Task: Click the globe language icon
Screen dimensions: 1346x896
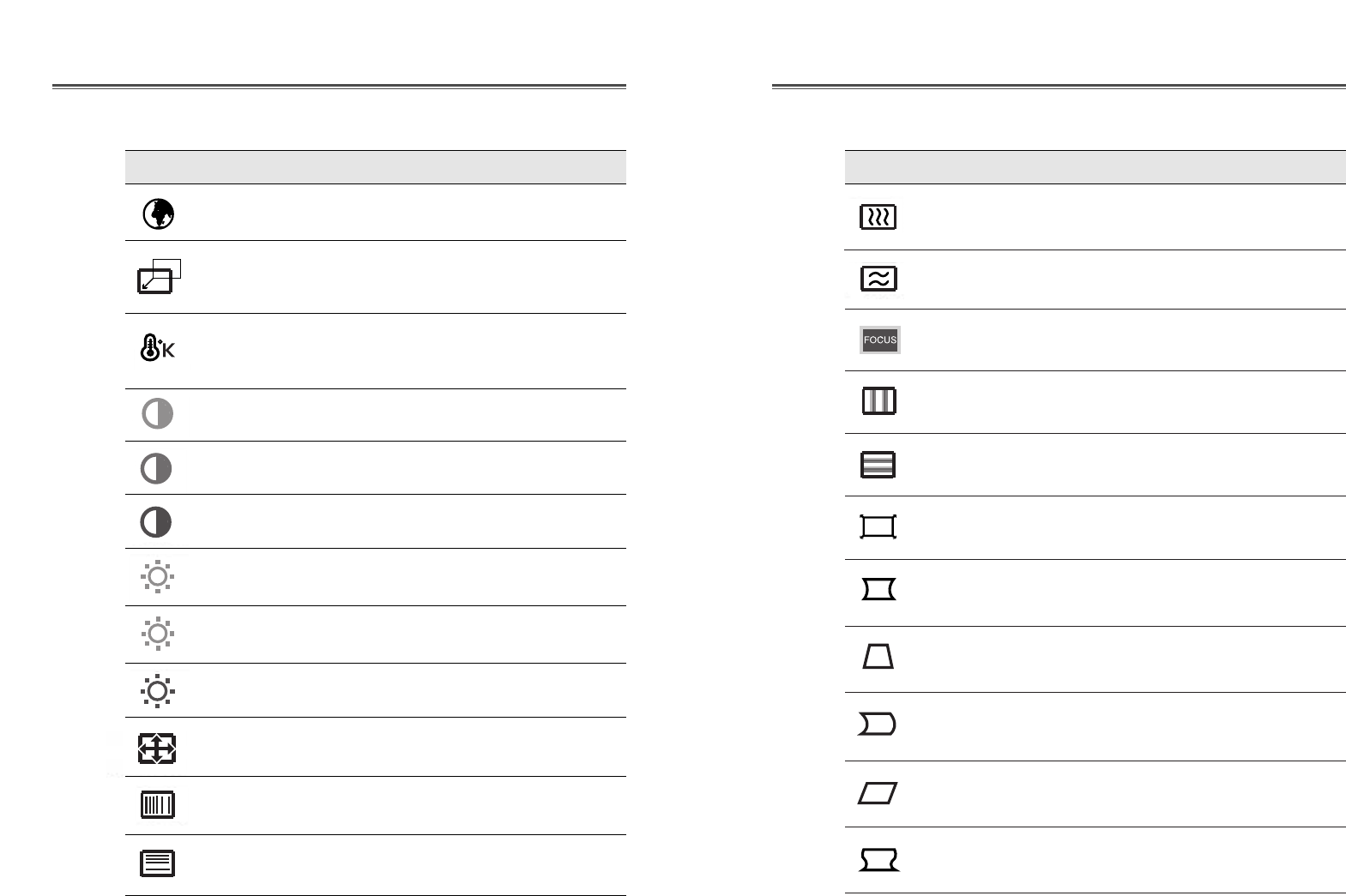Action: tap(158, 213)
